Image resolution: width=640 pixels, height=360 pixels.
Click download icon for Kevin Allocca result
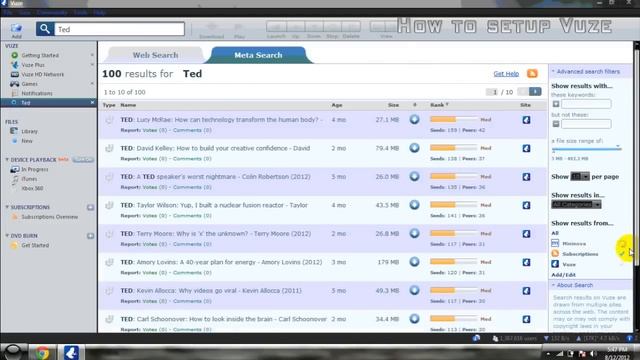pos(414,290)
